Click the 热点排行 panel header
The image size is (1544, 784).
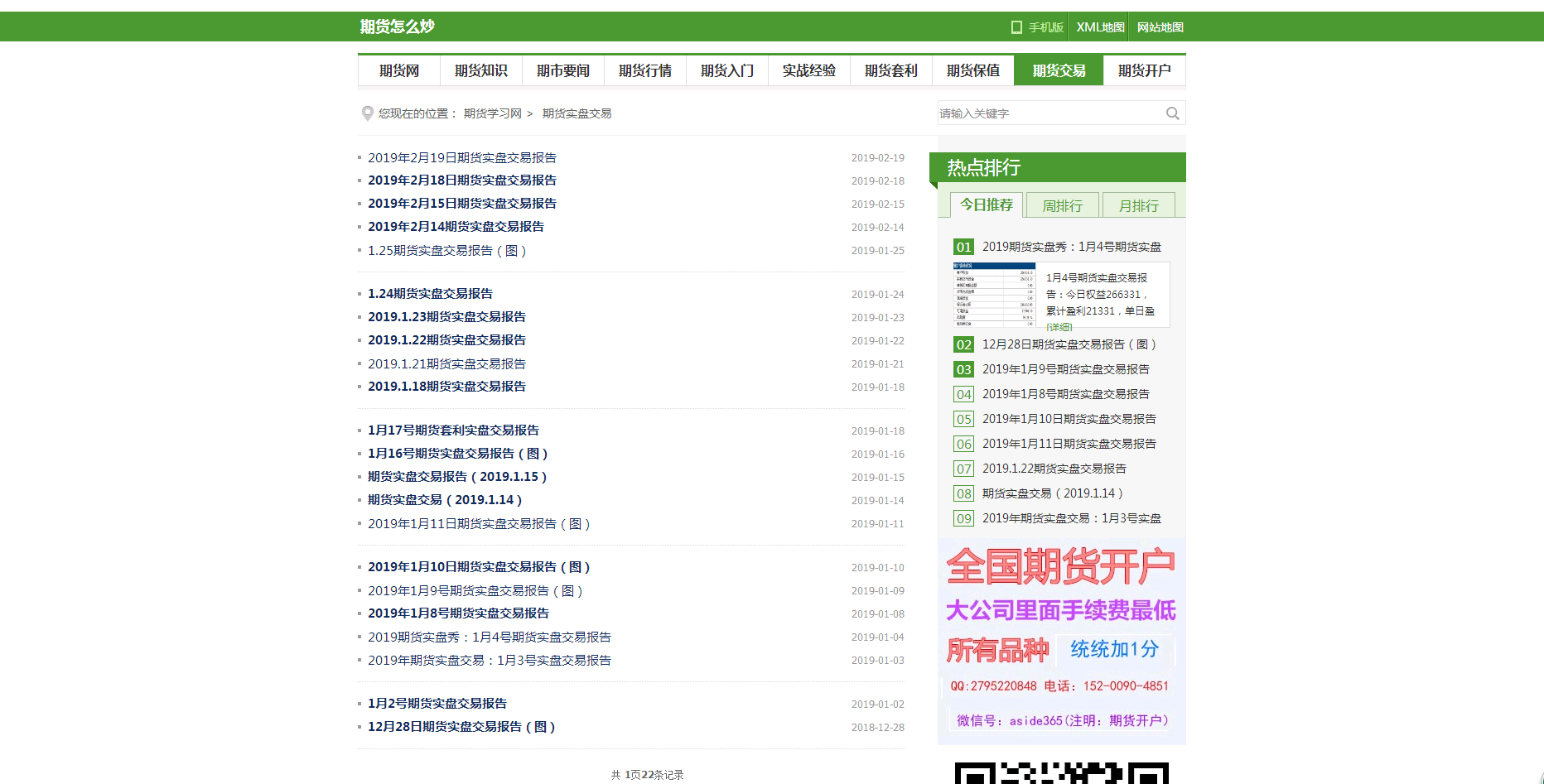tap(982, 166)
